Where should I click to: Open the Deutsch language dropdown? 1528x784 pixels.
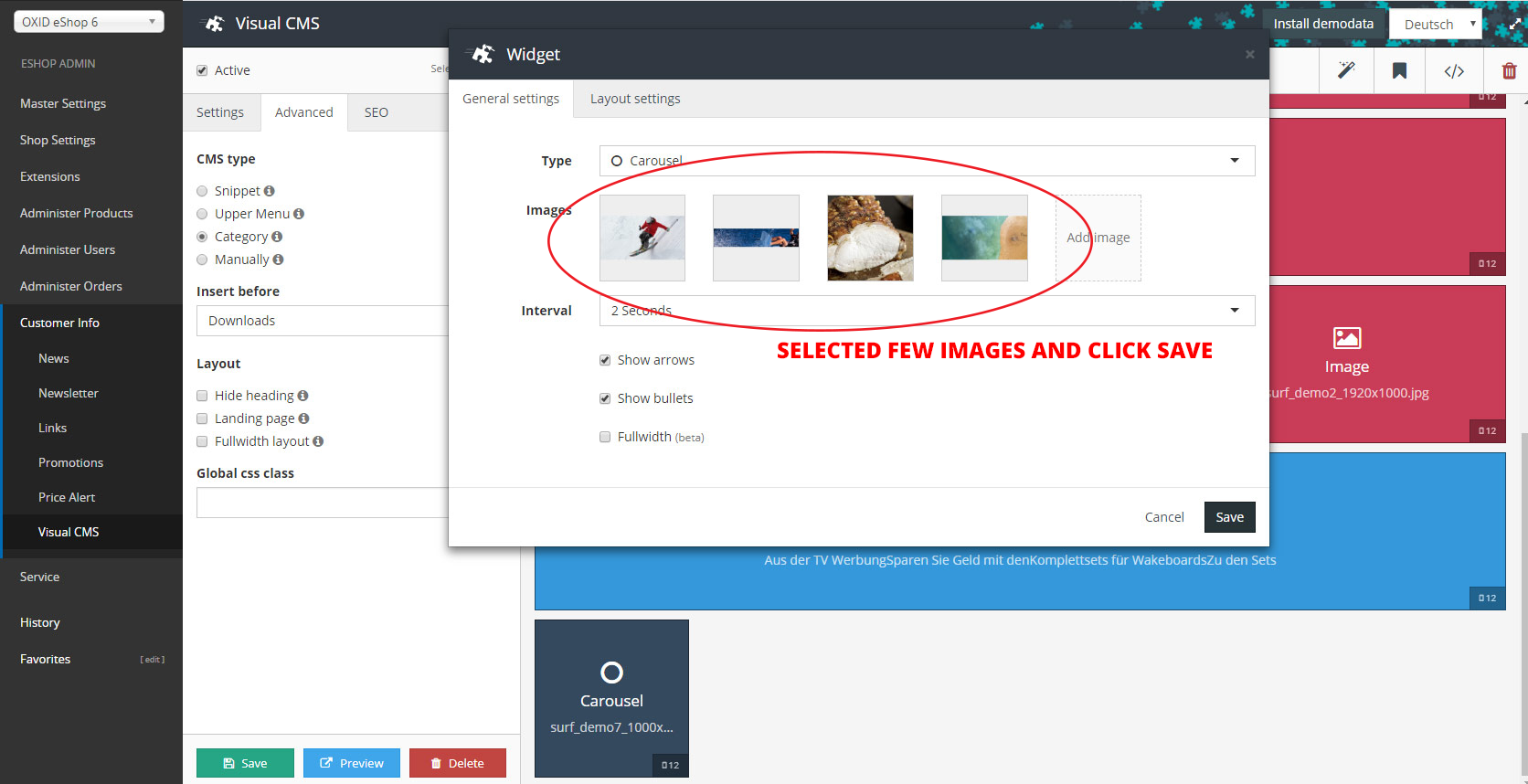pyautogui.click(x=1435, y=25)
